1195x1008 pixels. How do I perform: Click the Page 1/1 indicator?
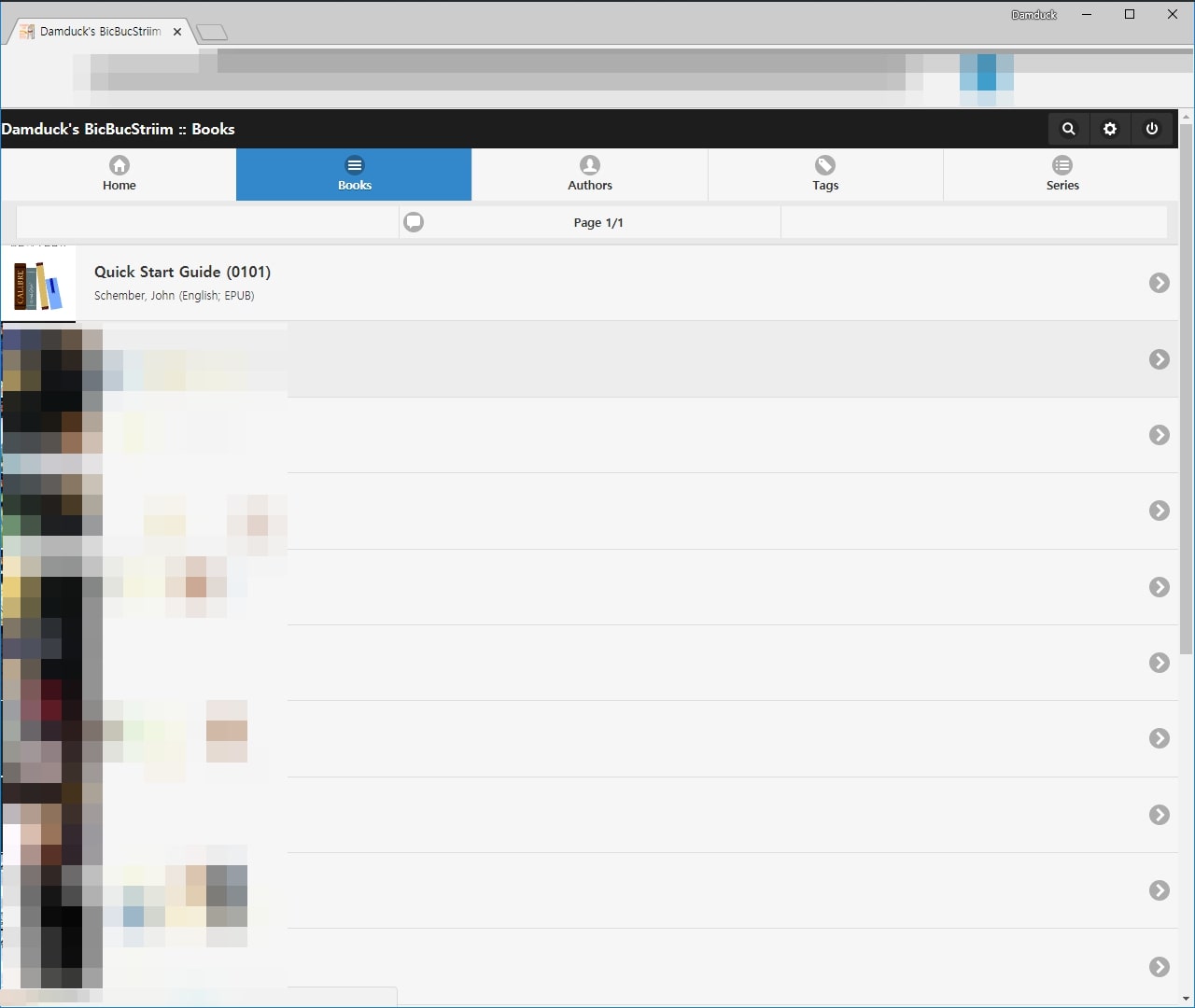598,222
